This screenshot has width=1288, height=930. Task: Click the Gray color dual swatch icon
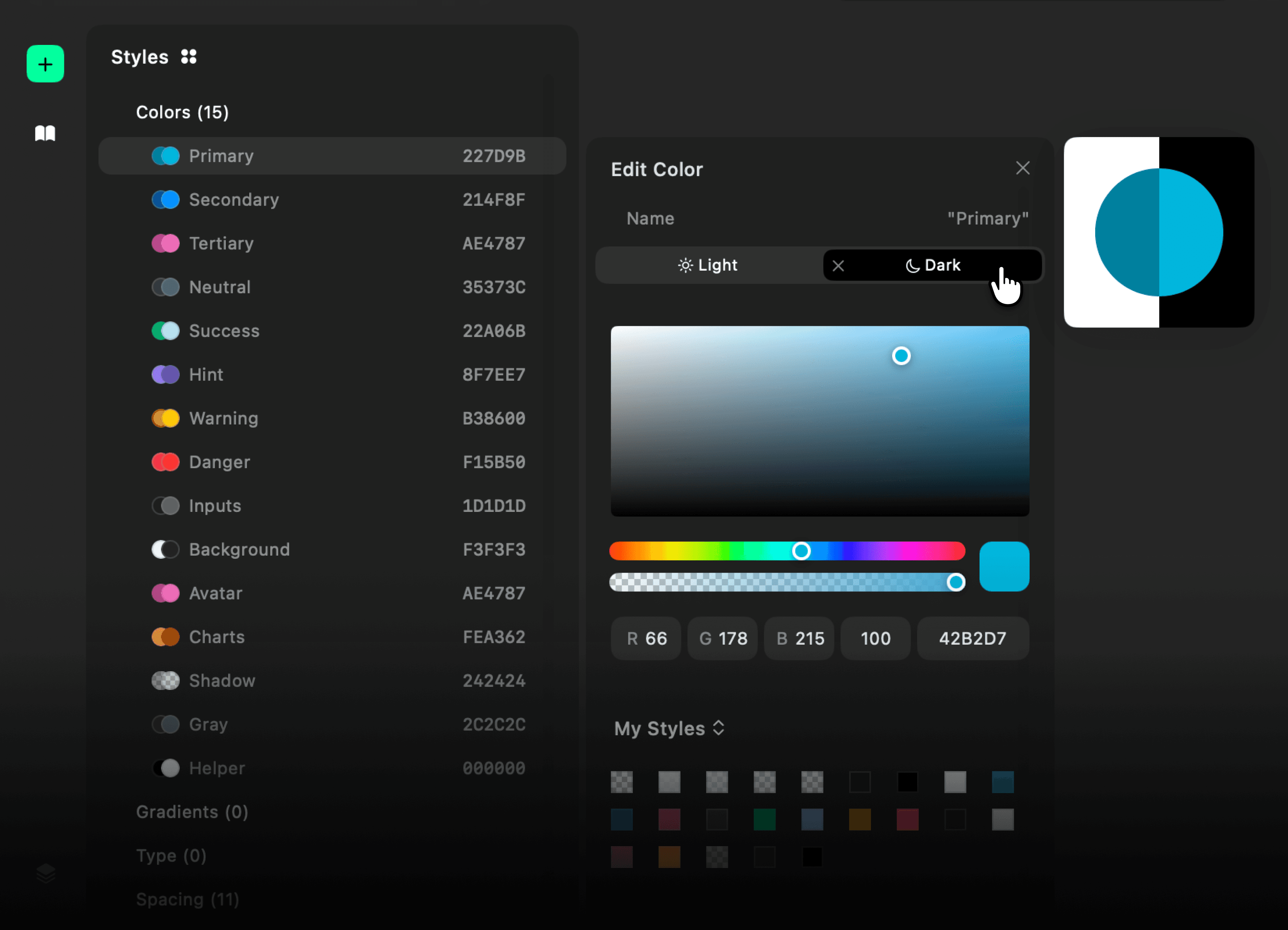(x=165, y=724)
